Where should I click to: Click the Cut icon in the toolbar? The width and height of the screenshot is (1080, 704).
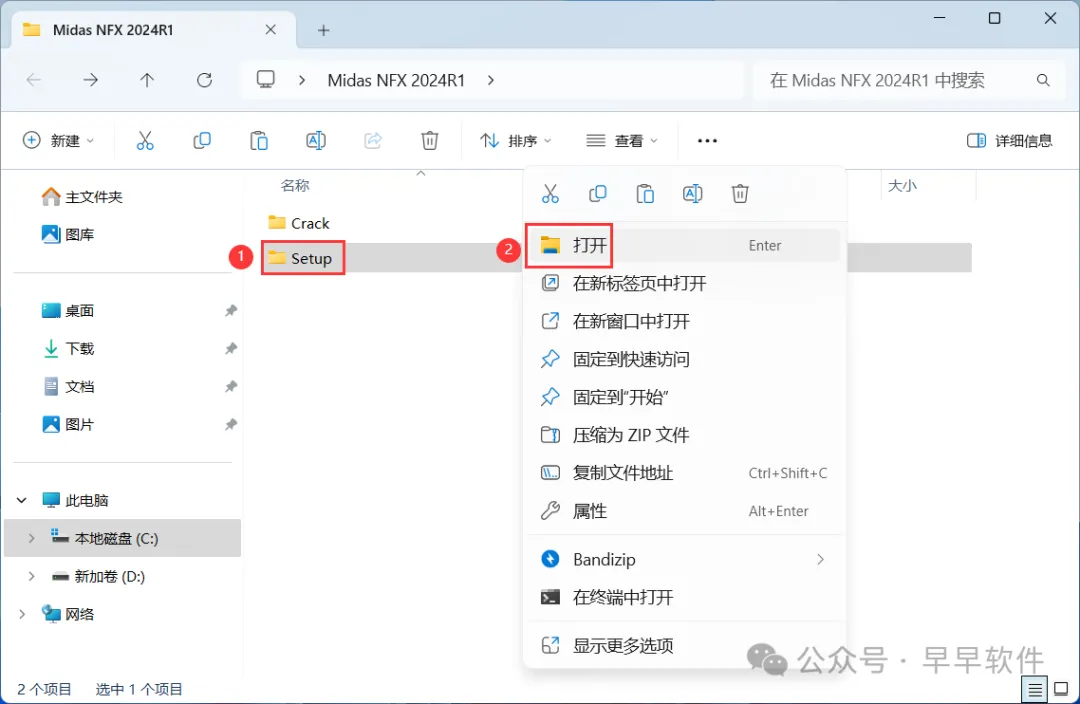(x=145, y=141)
